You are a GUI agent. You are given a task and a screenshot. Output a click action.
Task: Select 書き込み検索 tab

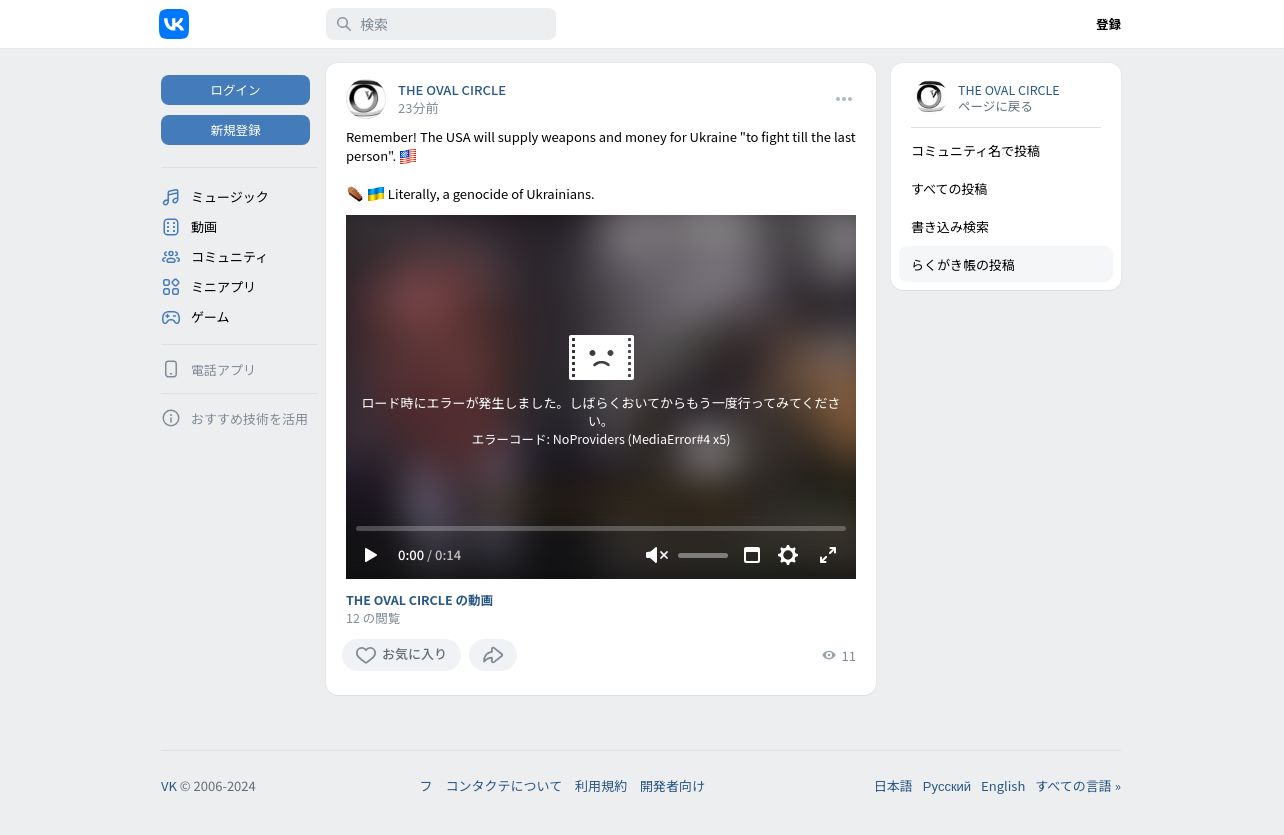[x=1006, y=227]
